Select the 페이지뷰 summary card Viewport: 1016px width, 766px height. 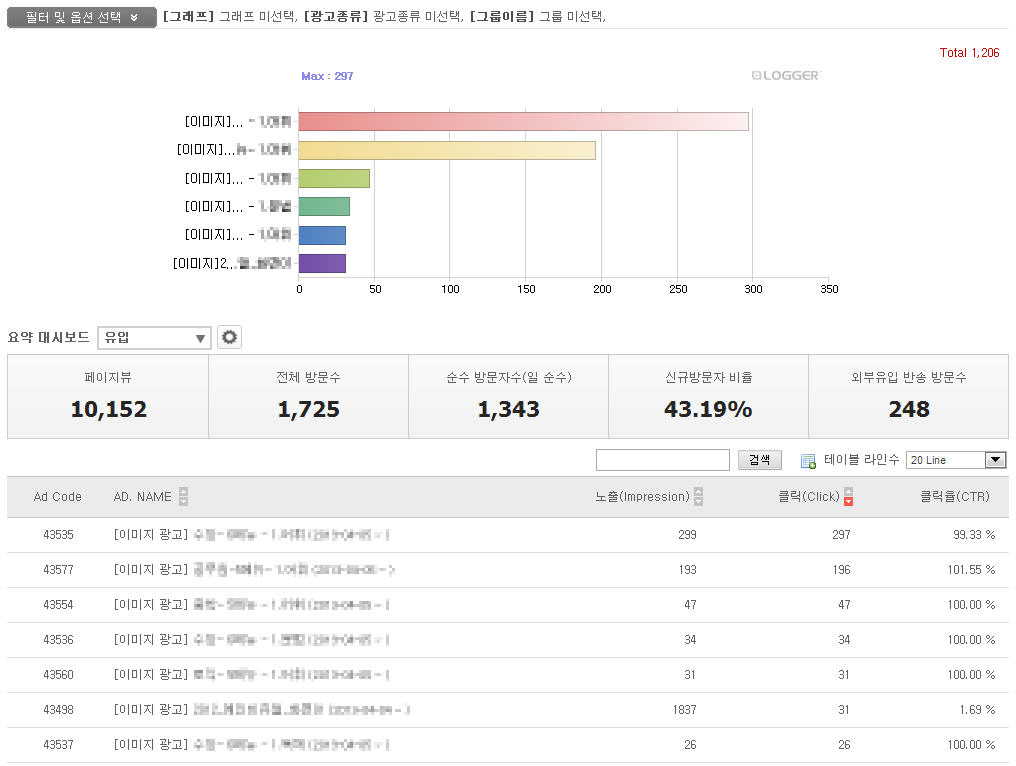click(108, 396)
